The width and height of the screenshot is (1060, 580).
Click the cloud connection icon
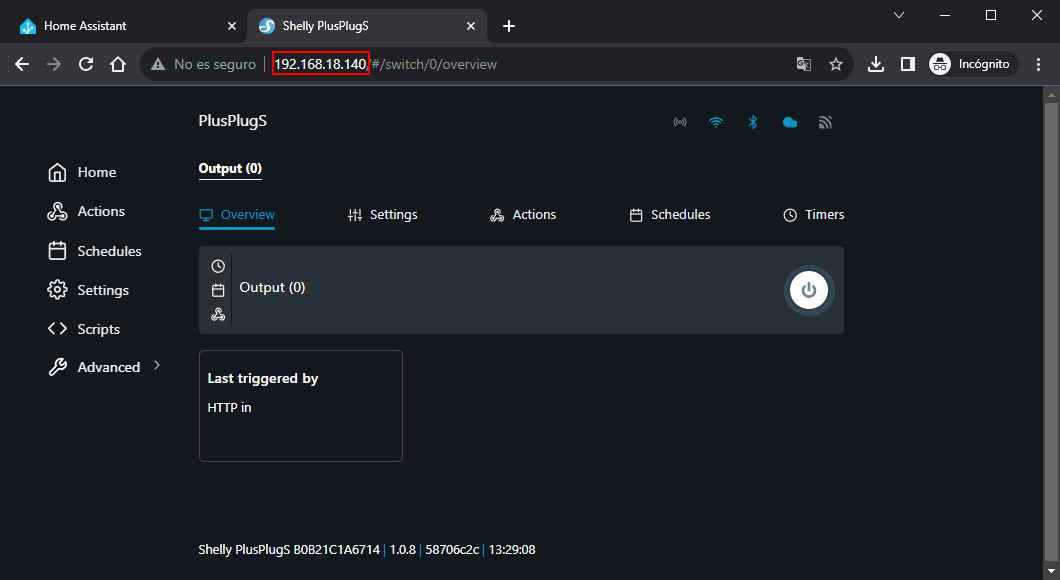pos(790,122)
